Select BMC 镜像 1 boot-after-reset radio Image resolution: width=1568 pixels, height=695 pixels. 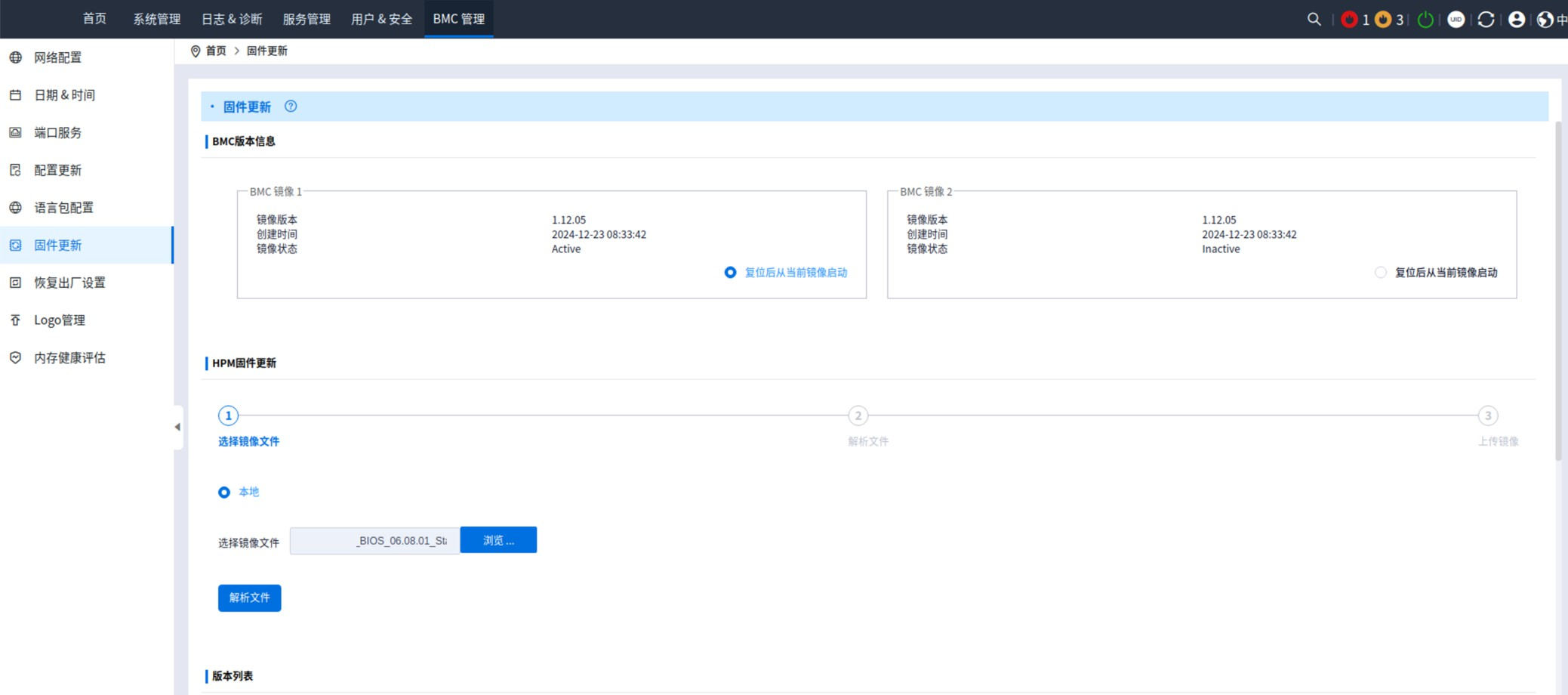pyautogui.click(x=730, y=273)
